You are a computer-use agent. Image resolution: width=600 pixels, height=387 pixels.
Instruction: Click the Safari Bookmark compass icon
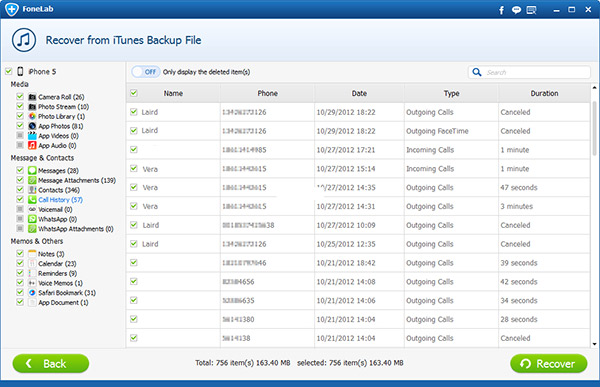coord(32,292)
